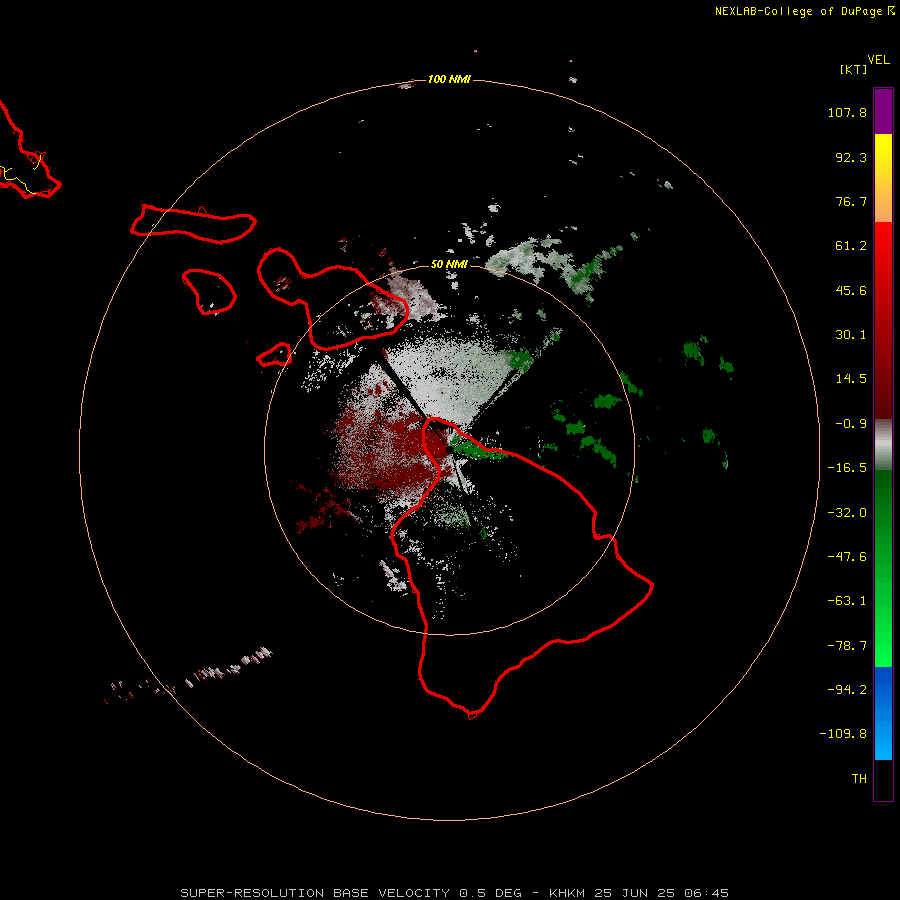Click the light blue segment of color bar
This screenshot has height=900, width=900.
click(883, 738)
